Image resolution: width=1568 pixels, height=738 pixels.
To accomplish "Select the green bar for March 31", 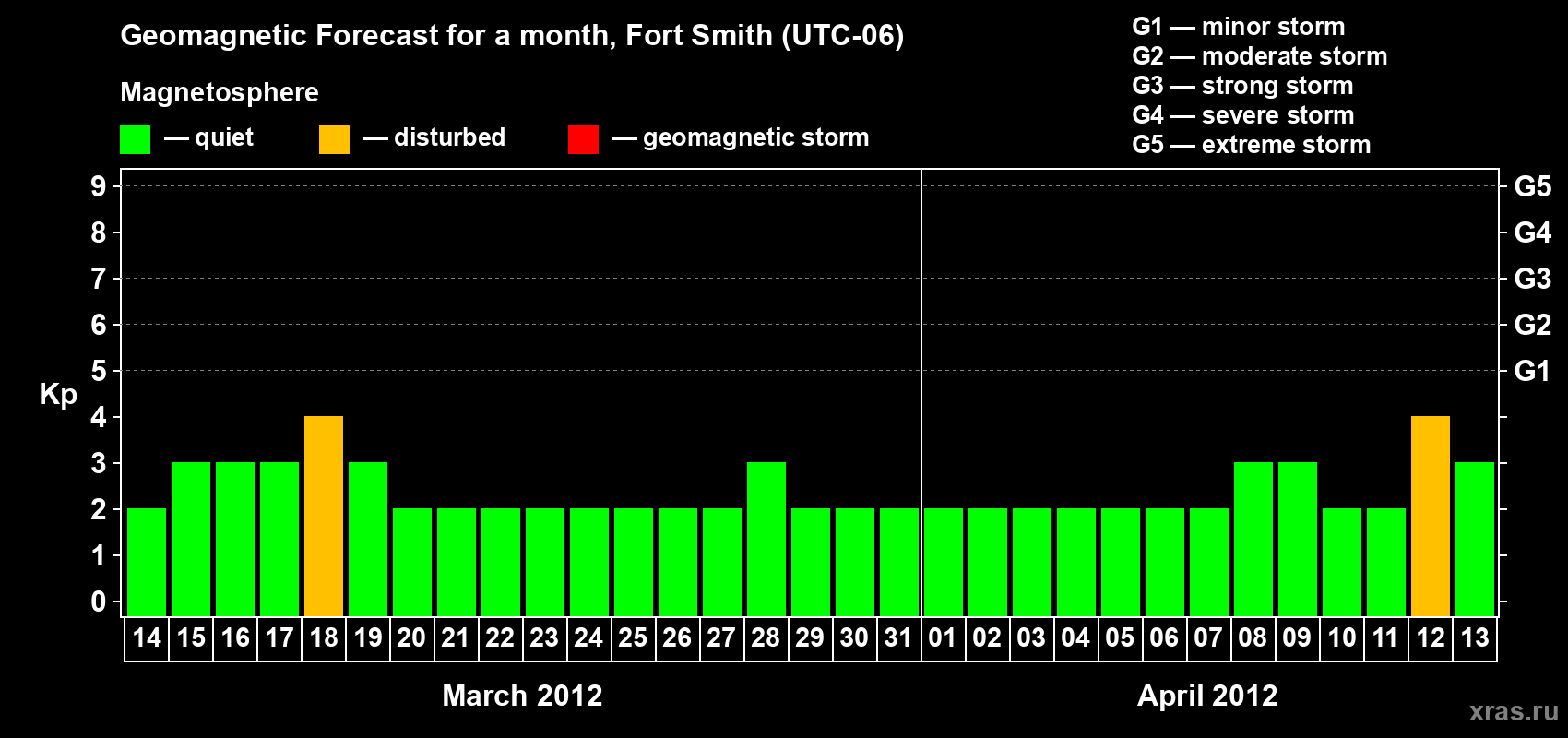I will [x=899, y=562].
